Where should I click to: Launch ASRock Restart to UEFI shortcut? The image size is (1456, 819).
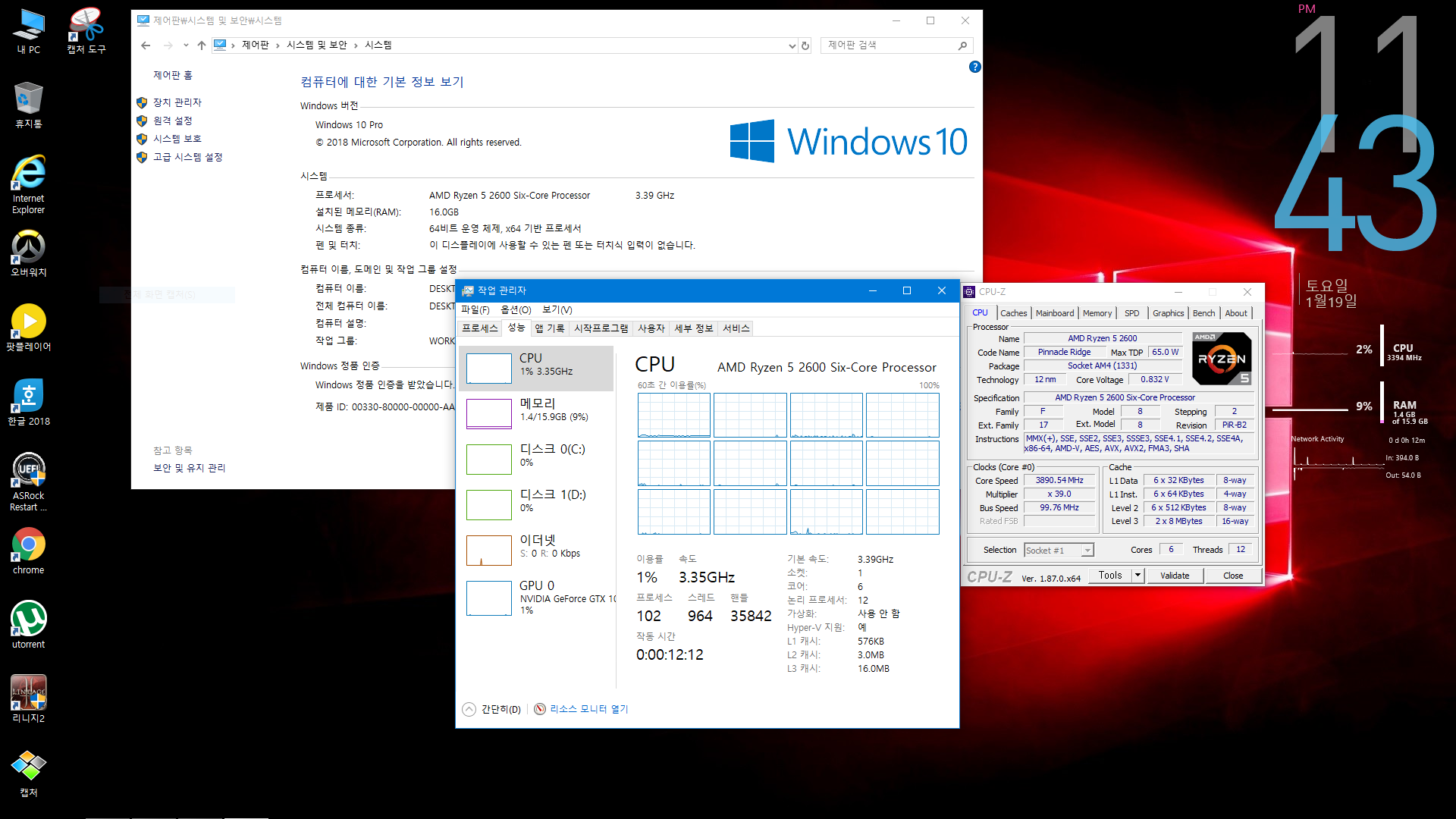point(29,482)
